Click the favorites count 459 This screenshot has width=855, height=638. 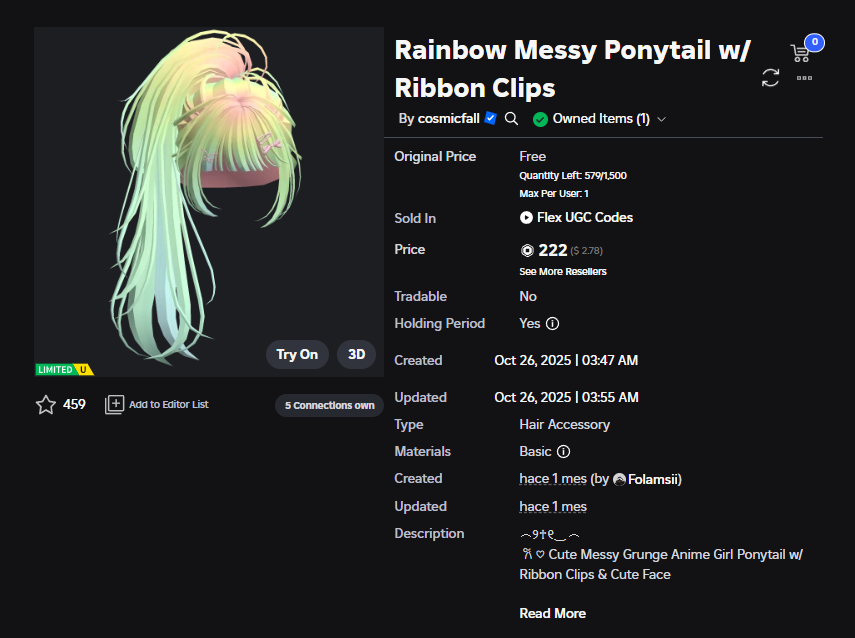pos(74,404)
